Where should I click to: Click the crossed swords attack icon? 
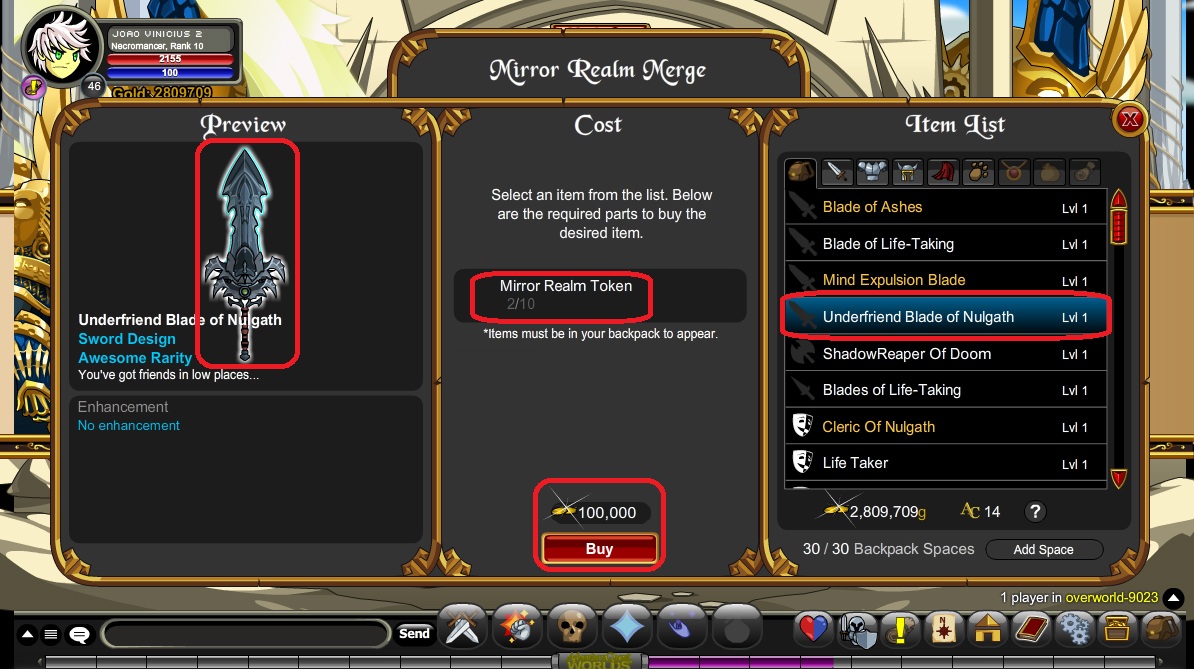click(463, 629)
